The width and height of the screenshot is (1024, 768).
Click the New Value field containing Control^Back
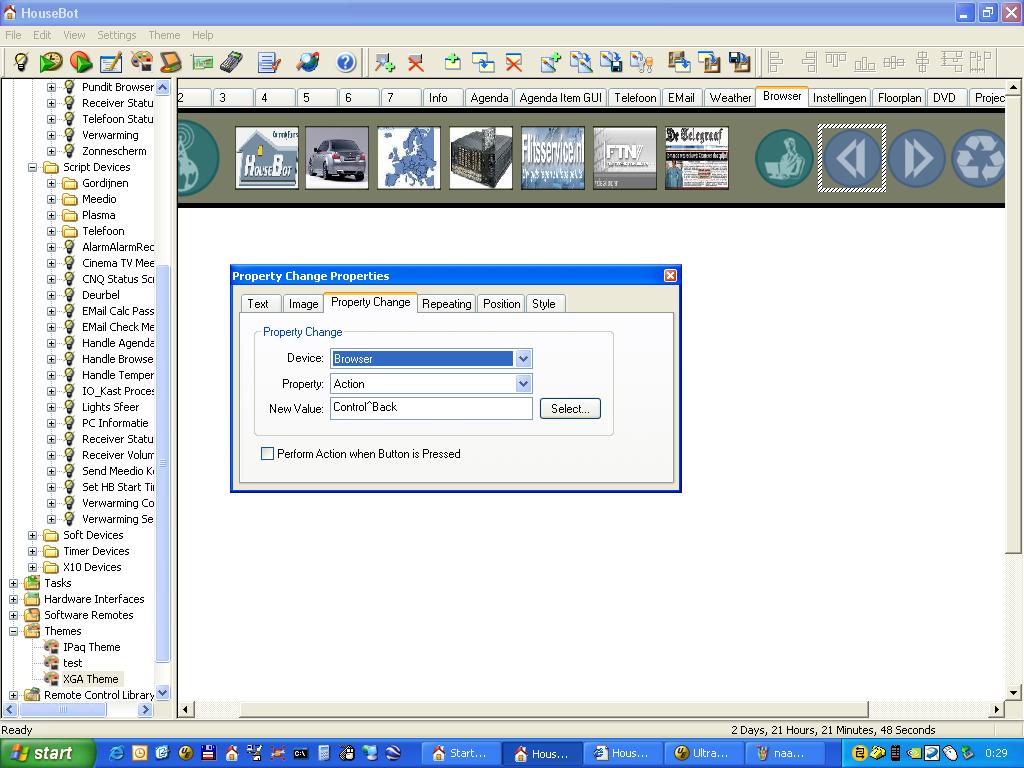(431, 408)
